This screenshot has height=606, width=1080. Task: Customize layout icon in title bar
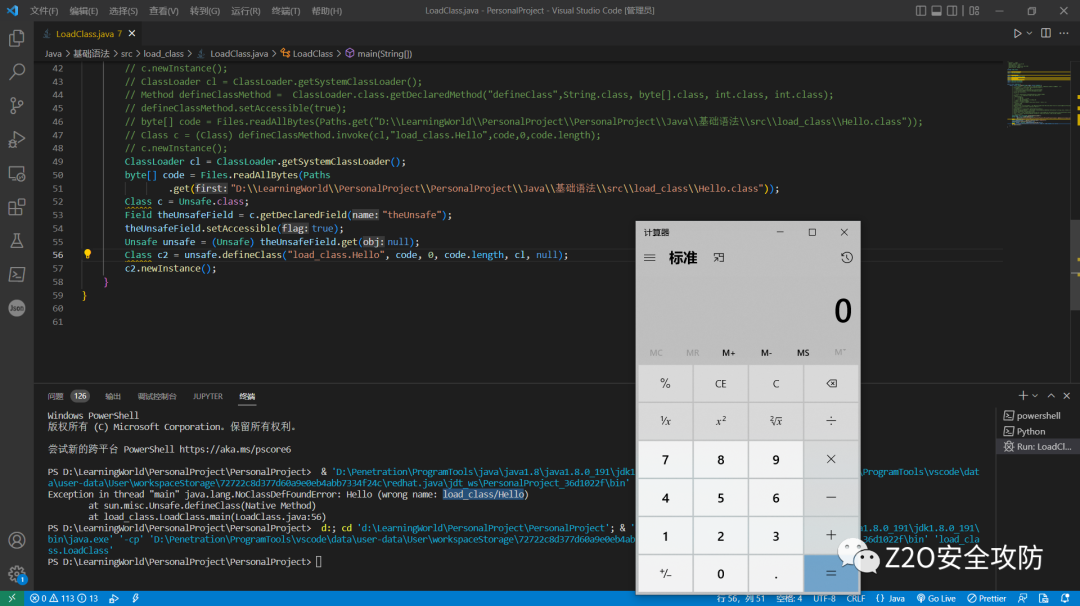[x=974, y=10]
